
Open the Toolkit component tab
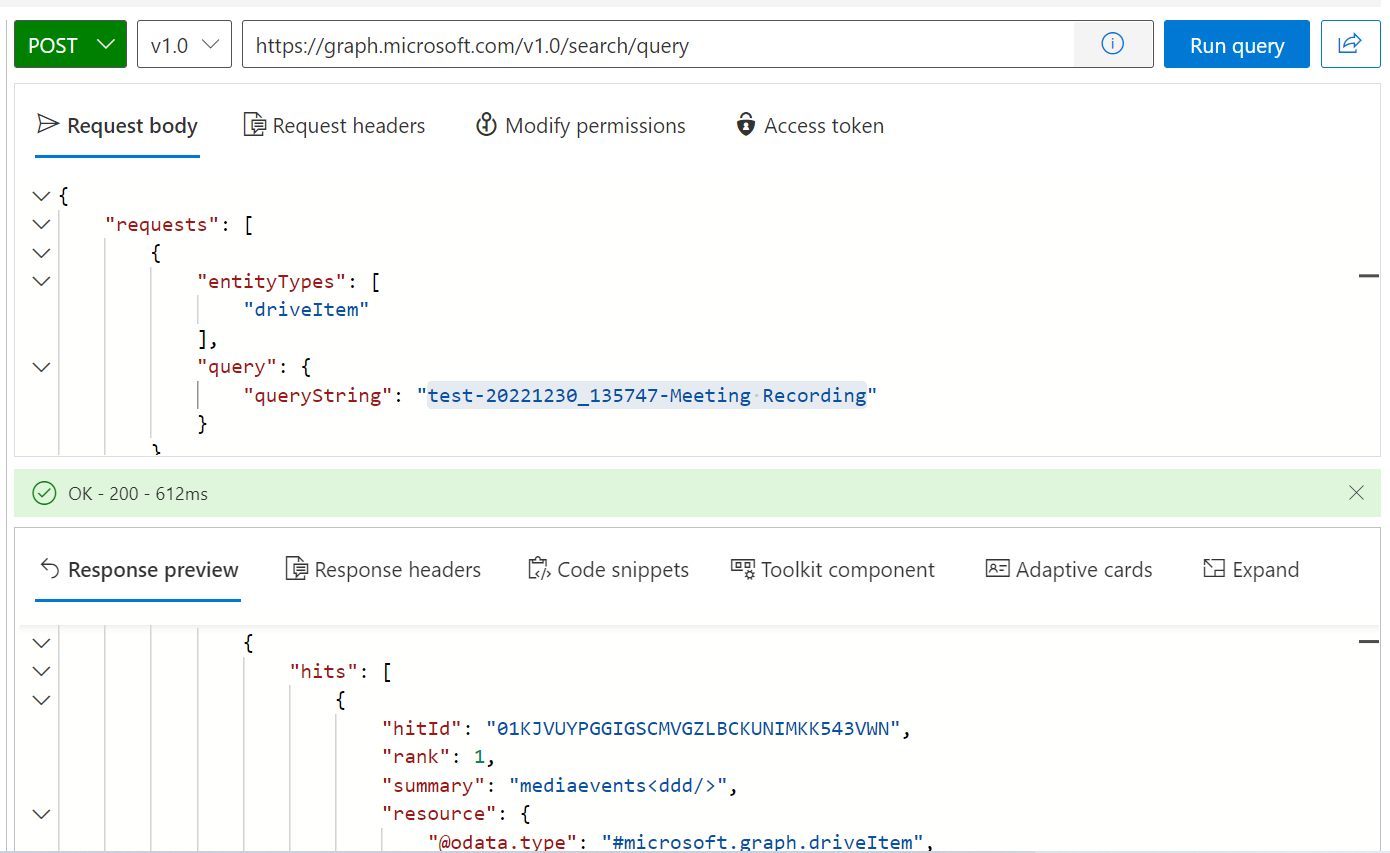[x=833, y=570]
